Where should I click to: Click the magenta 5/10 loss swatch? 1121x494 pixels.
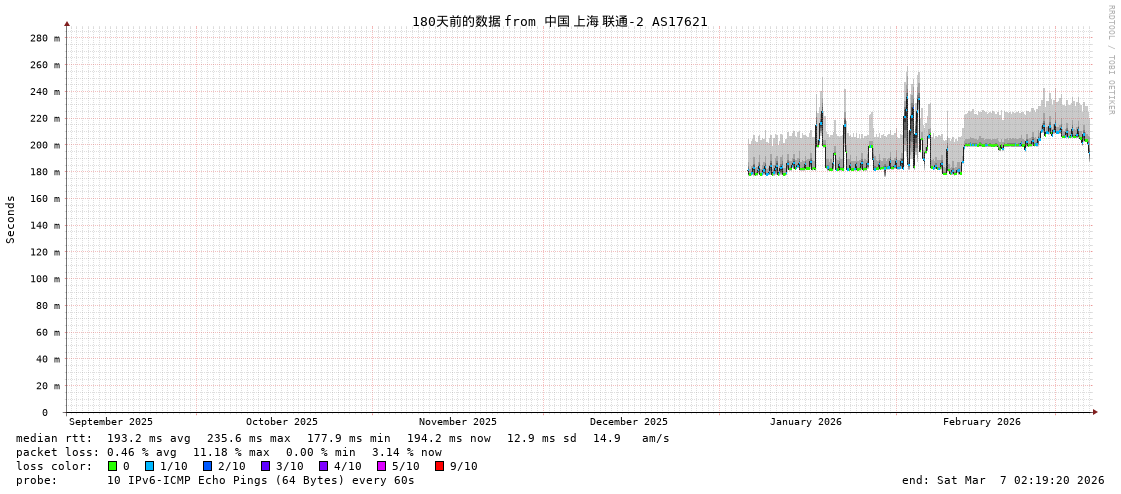381,466
